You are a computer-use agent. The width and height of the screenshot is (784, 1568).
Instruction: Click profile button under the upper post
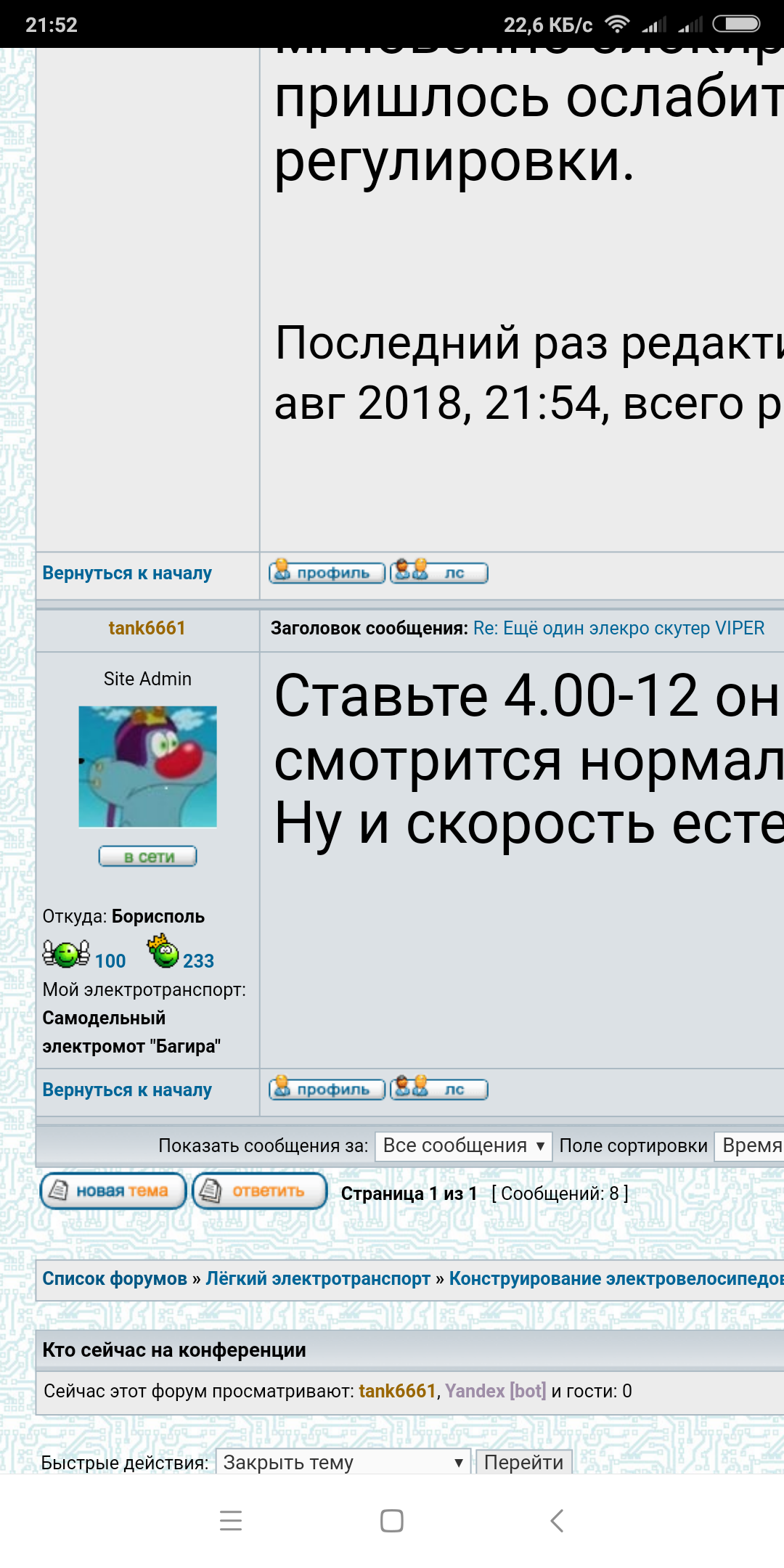coord(327,573)
